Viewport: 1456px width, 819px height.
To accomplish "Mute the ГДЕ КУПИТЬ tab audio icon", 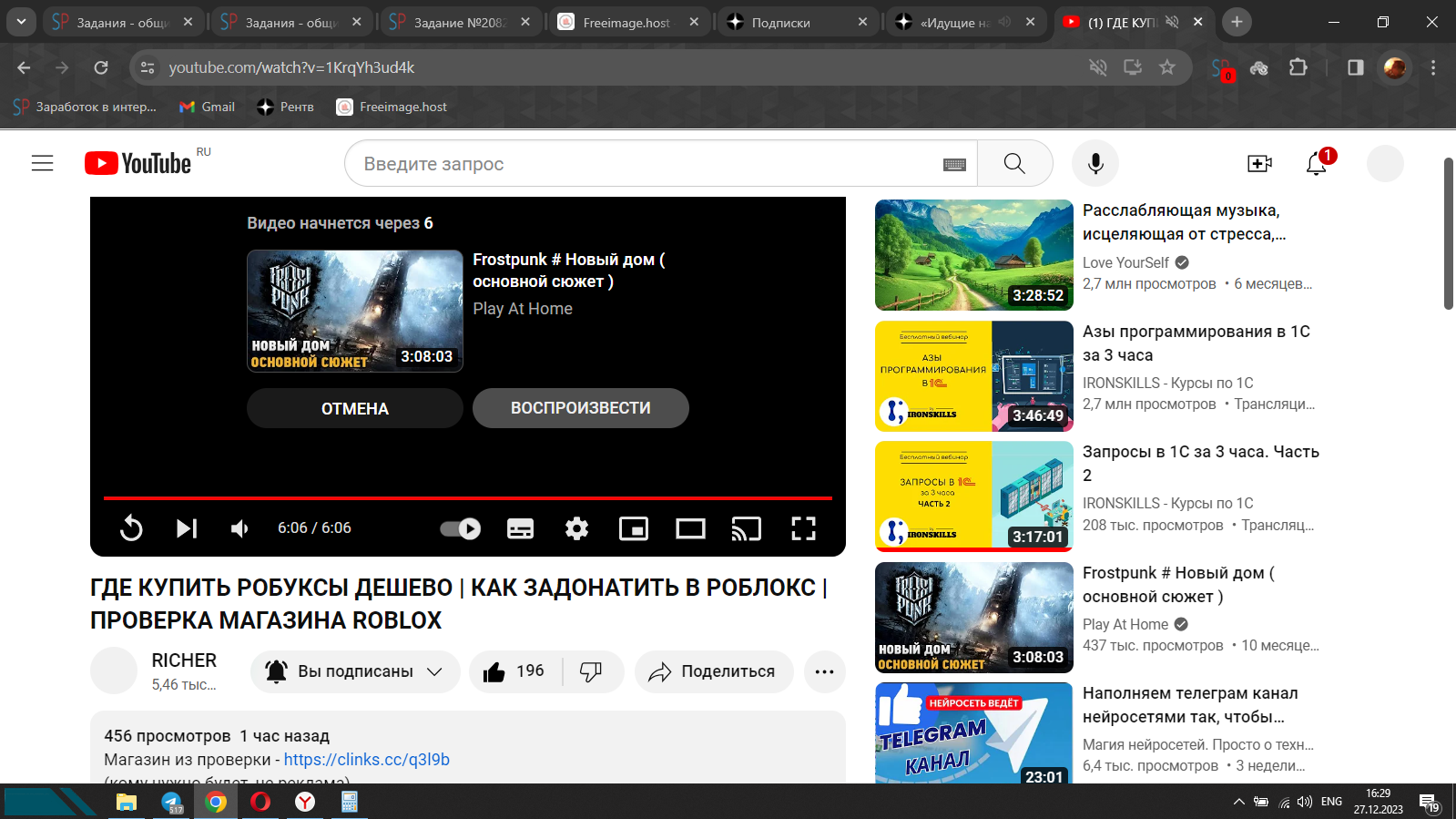I will click(x=1173, y=22).
